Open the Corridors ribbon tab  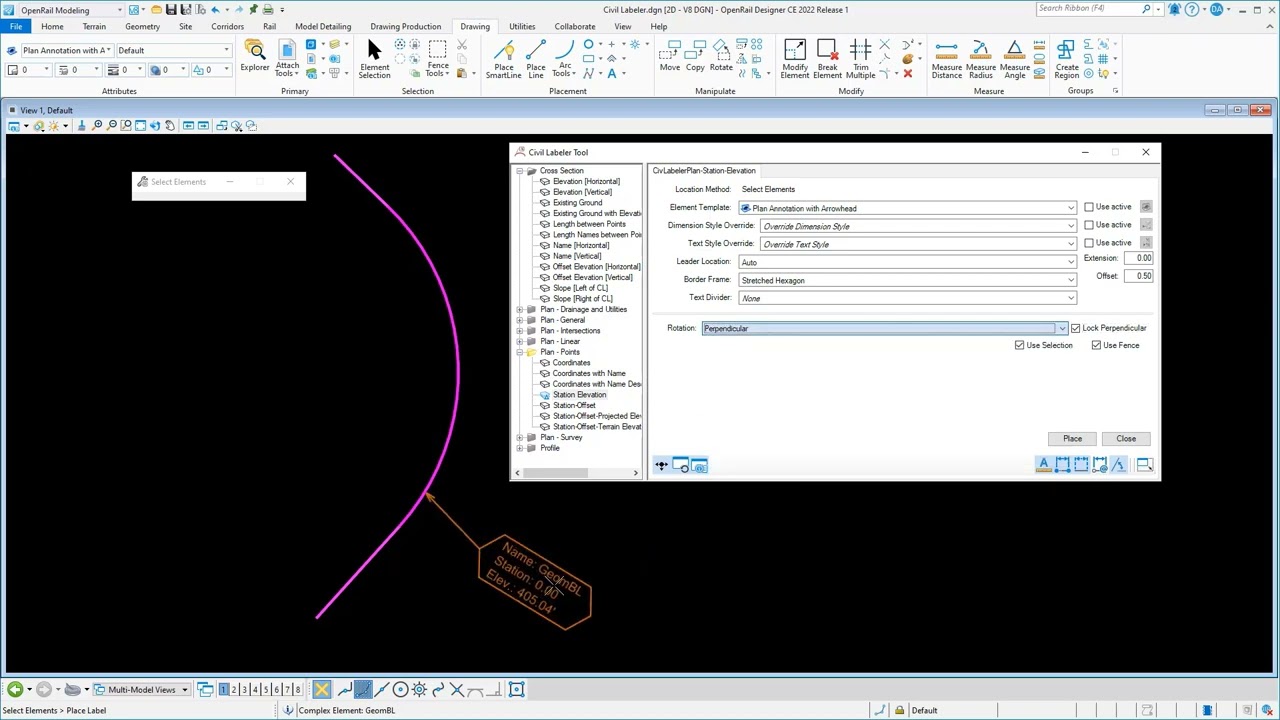click(227, 26)
